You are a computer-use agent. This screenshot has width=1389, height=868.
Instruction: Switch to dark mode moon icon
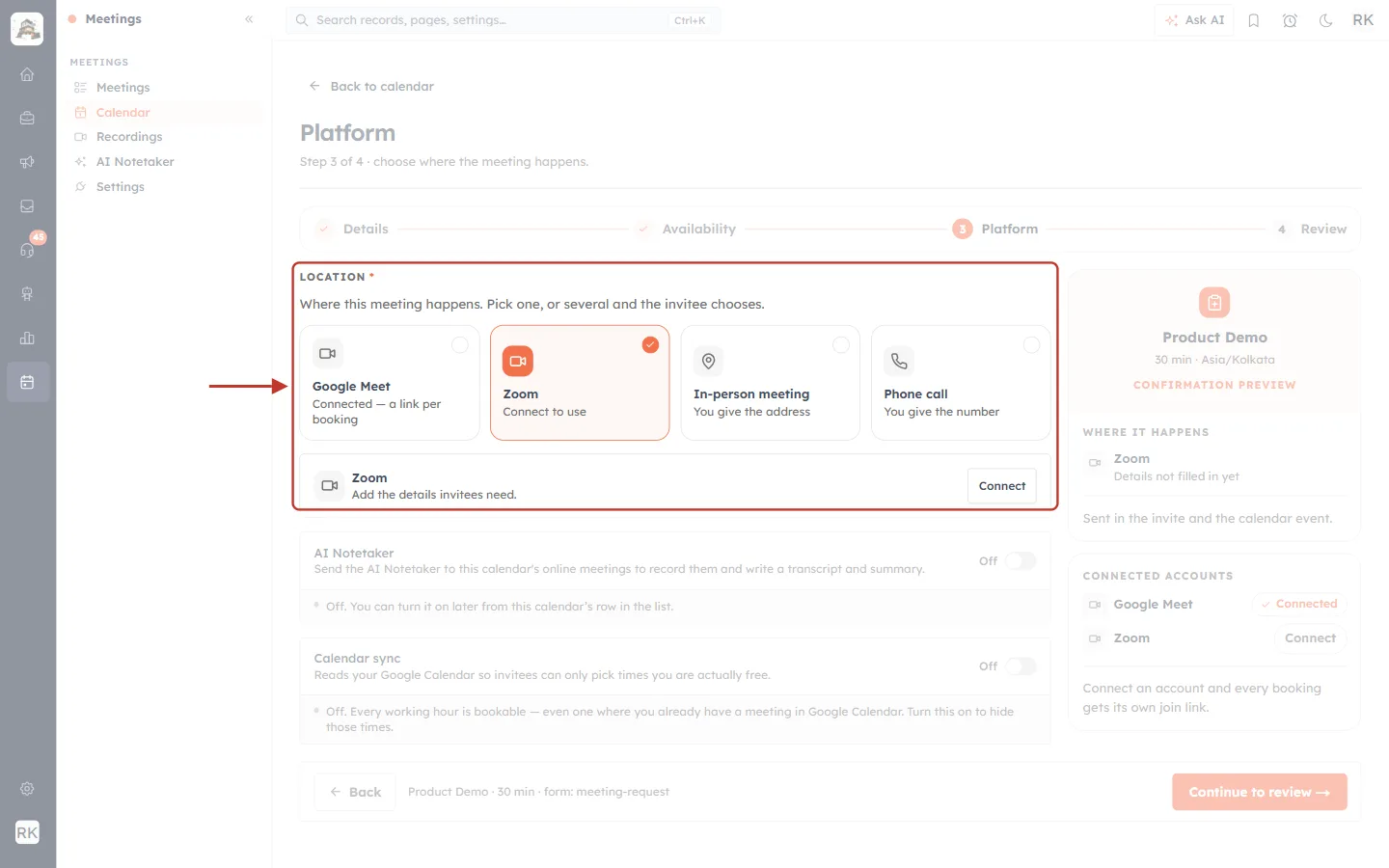(1326, 20)
